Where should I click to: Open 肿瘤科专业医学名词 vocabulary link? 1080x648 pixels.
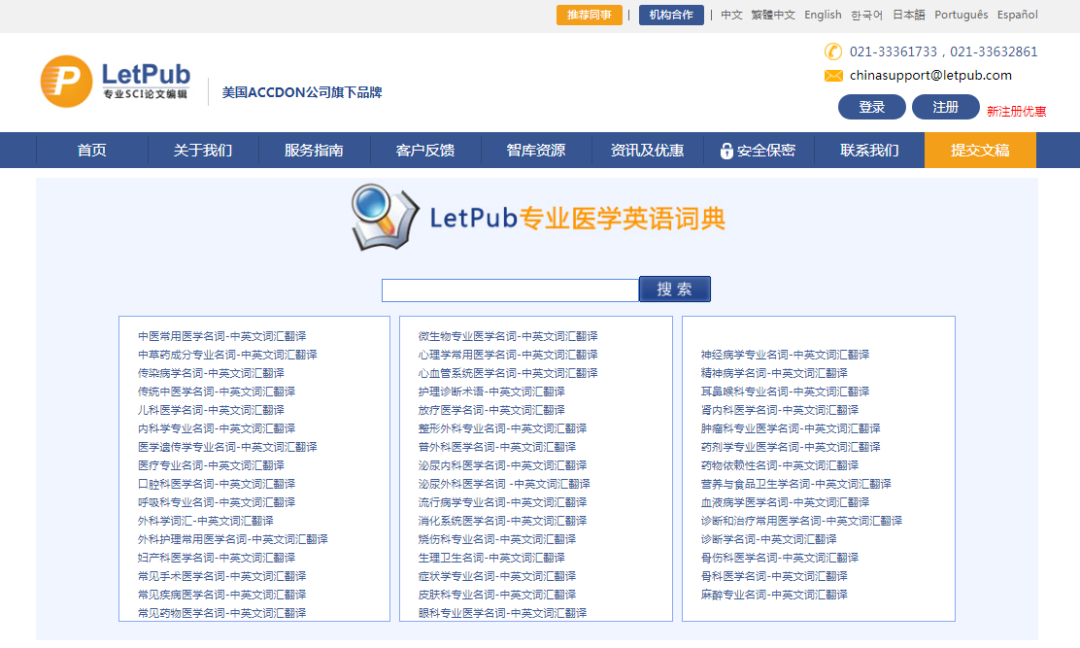790,428
